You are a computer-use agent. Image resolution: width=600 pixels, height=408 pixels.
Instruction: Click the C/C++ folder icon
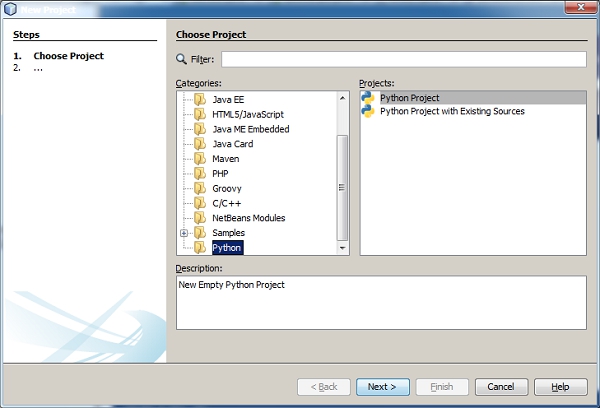coord(200,203)
